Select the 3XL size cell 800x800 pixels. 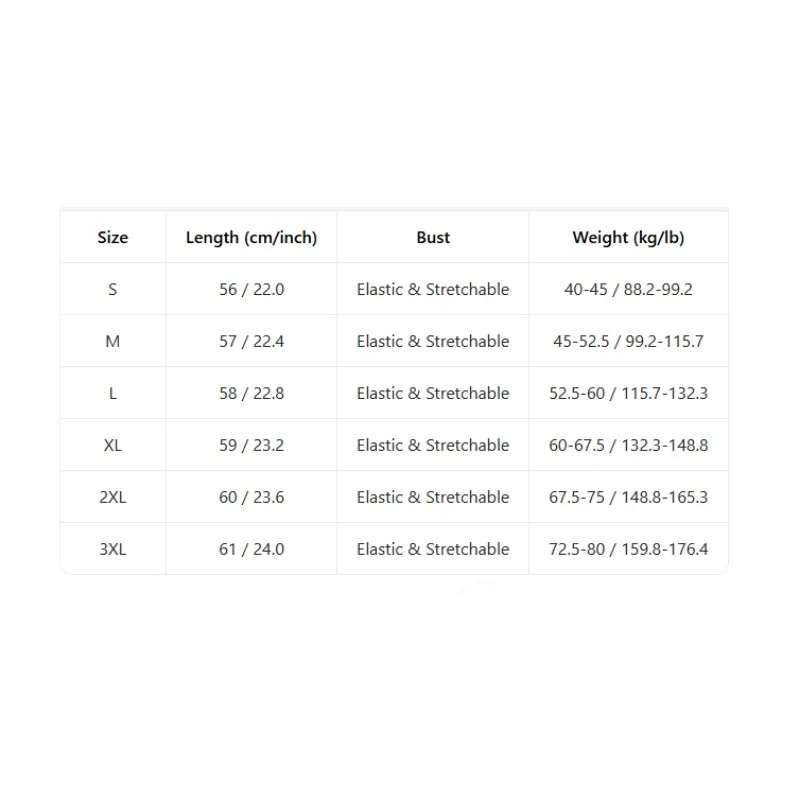113,549
